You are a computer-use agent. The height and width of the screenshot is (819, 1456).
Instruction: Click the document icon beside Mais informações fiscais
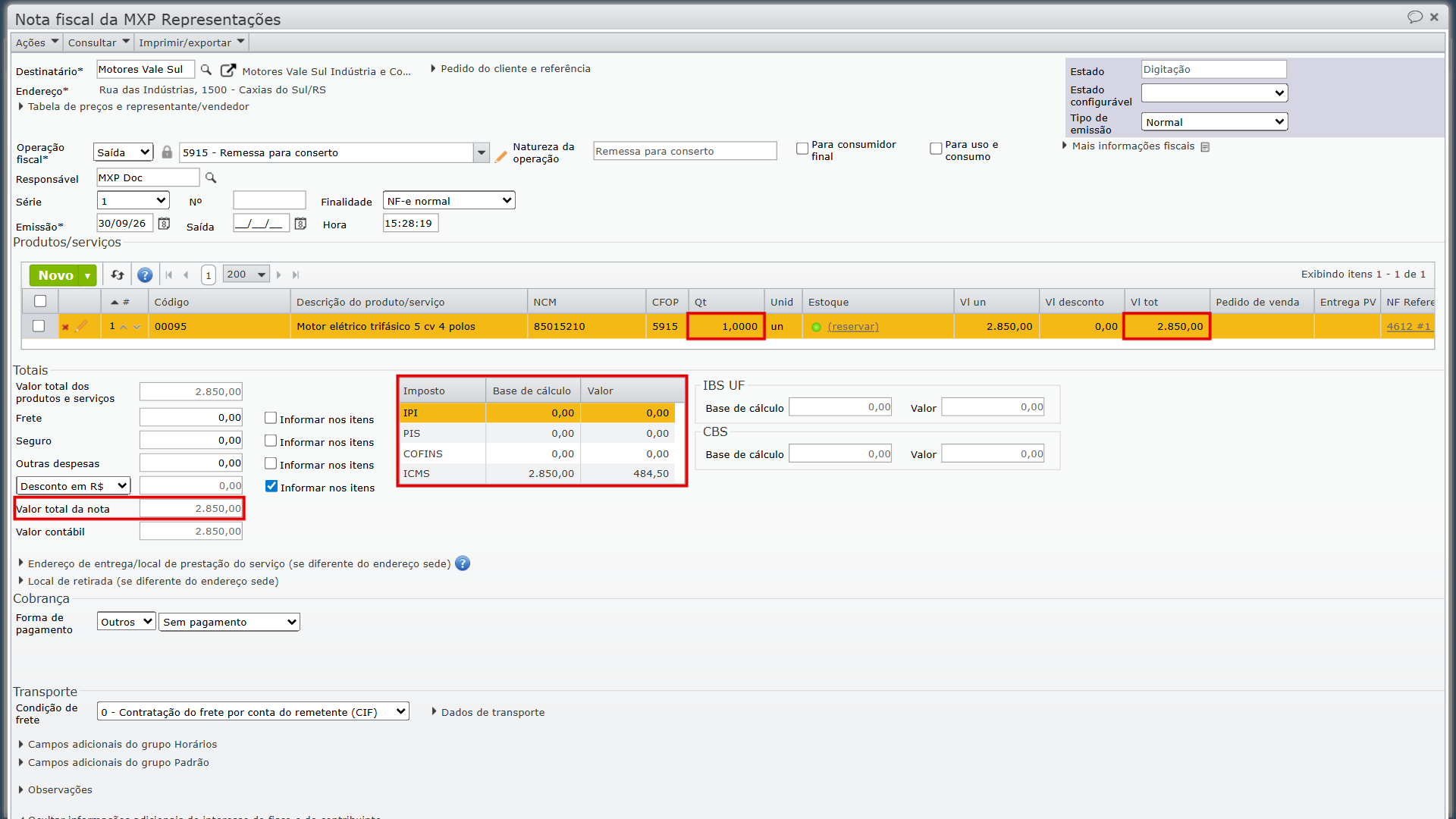(1205, 146)
